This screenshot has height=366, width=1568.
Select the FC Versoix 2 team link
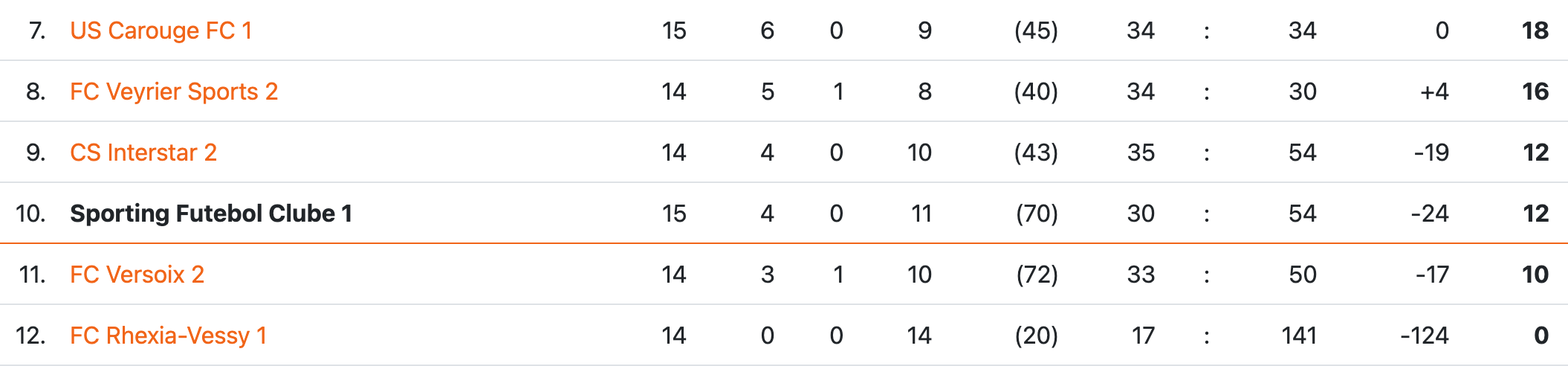point(137,274)
